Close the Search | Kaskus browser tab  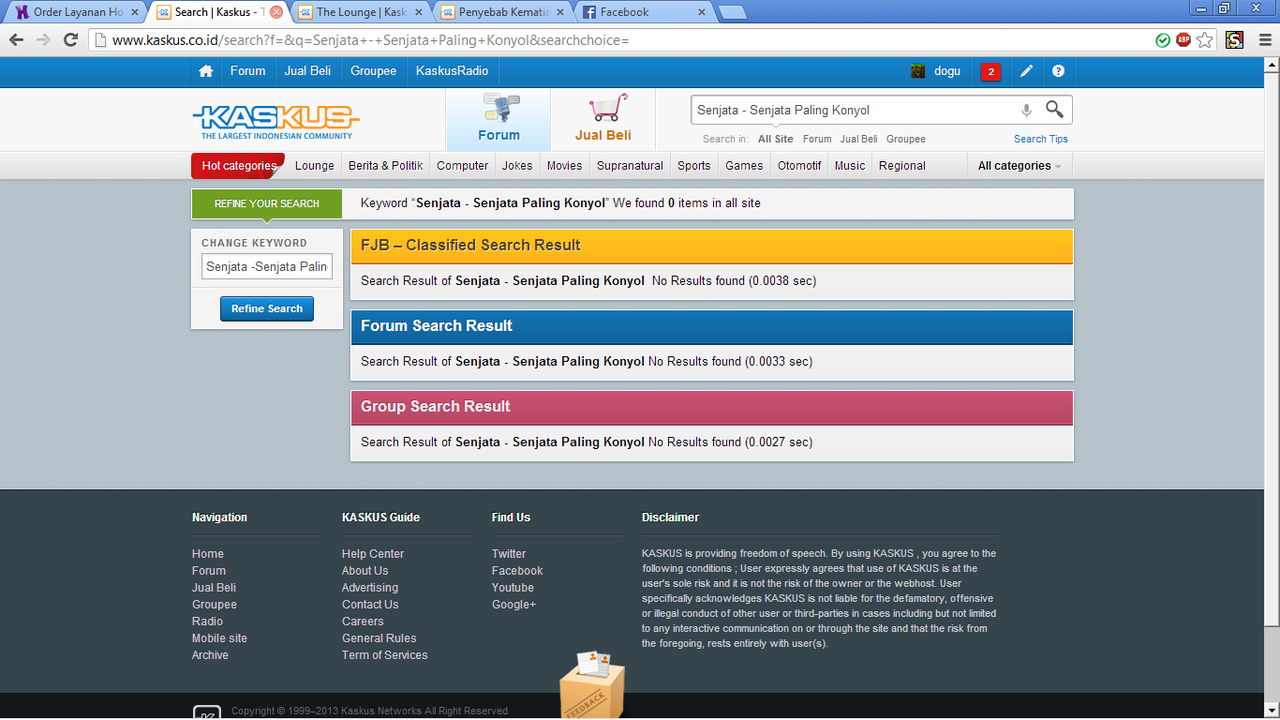(x=277, y=12)
